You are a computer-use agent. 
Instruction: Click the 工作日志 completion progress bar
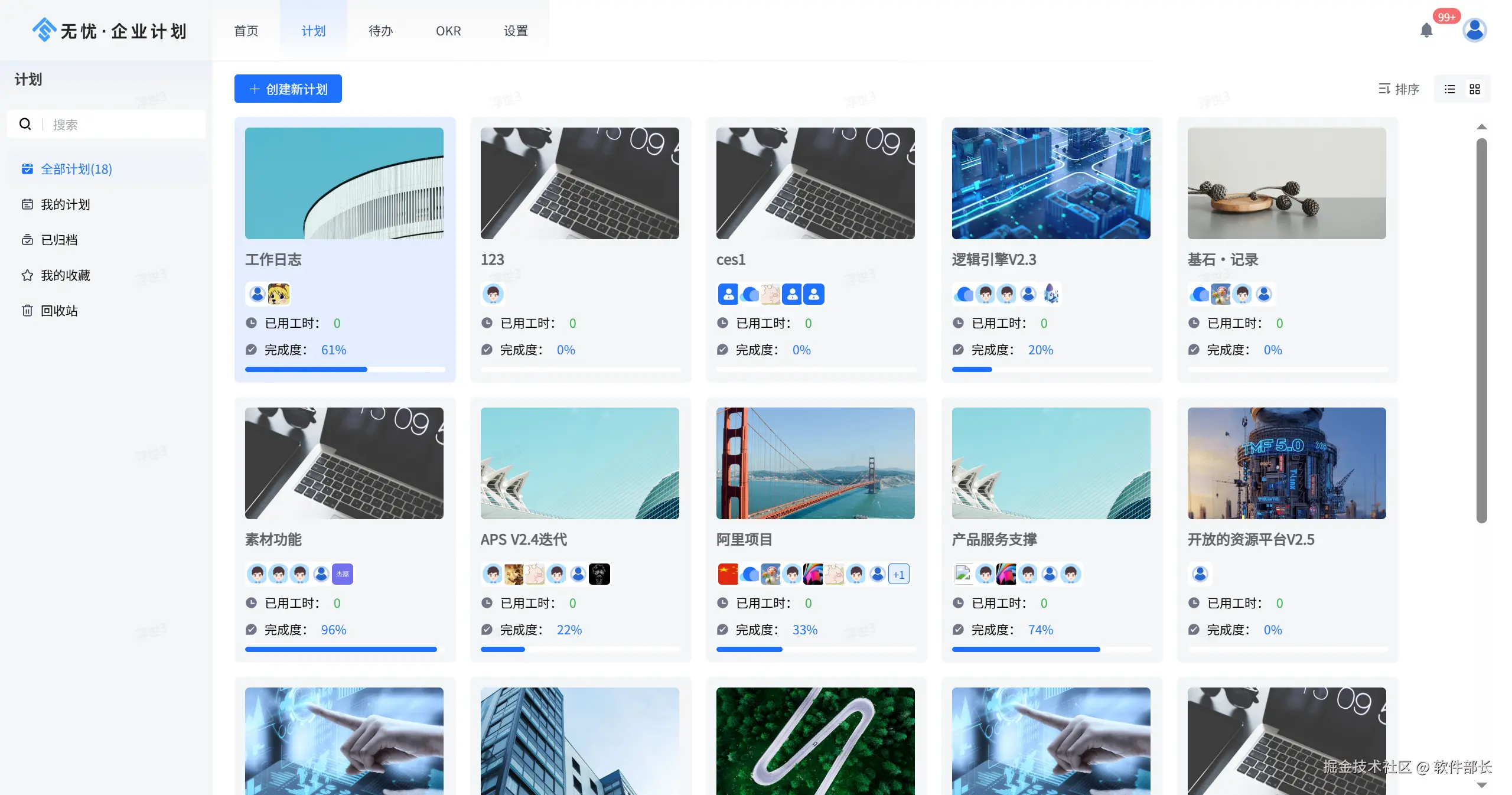(344, 370)
